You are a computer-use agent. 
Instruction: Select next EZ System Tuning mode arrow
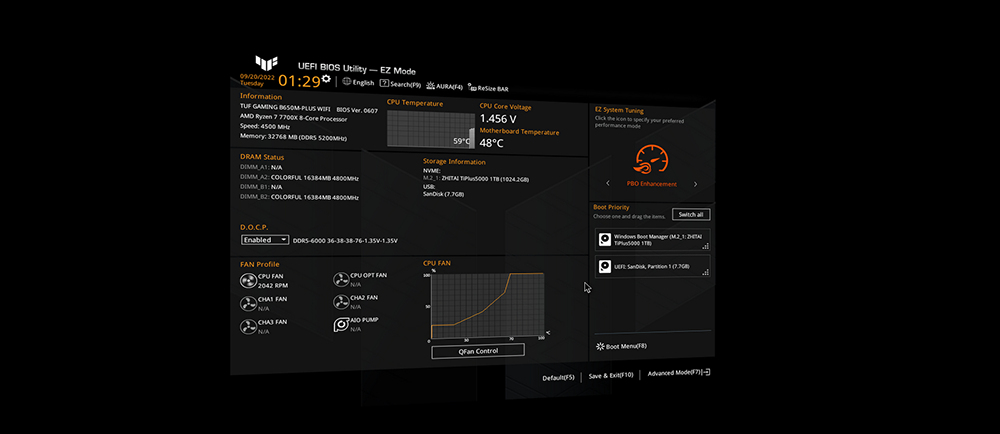(695, 184)
